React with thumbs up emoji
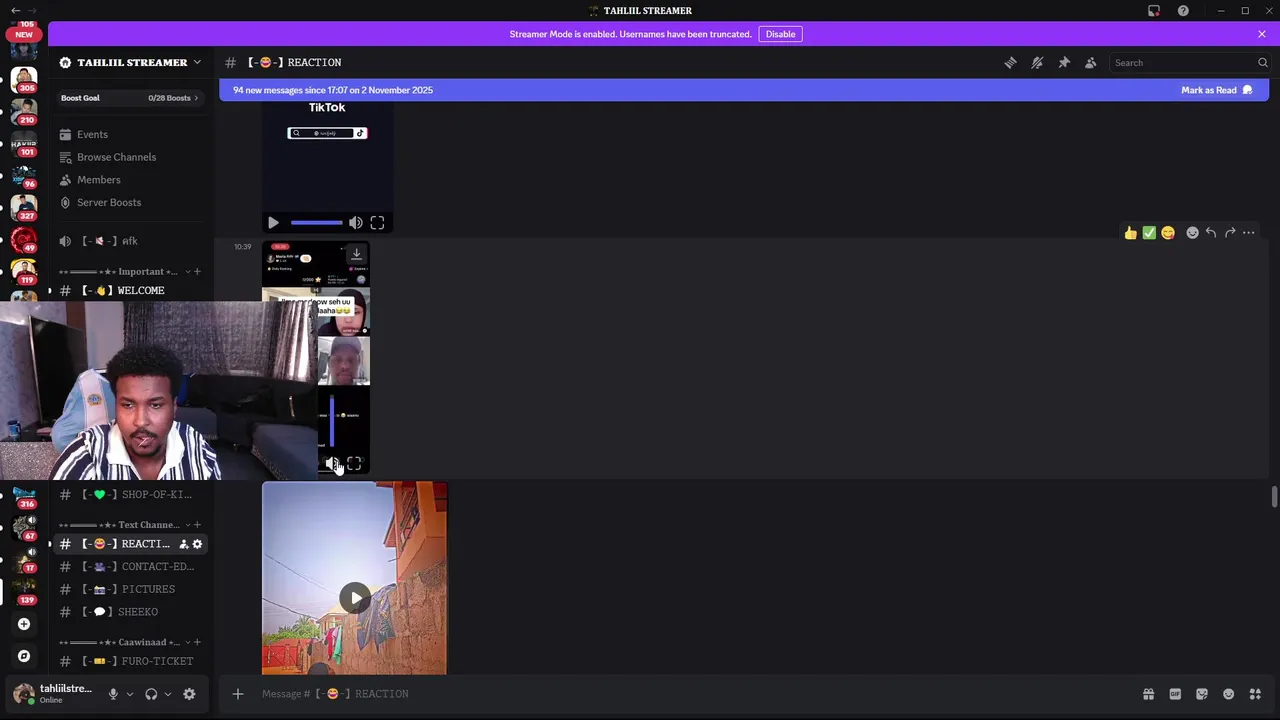 [1130, 233]
